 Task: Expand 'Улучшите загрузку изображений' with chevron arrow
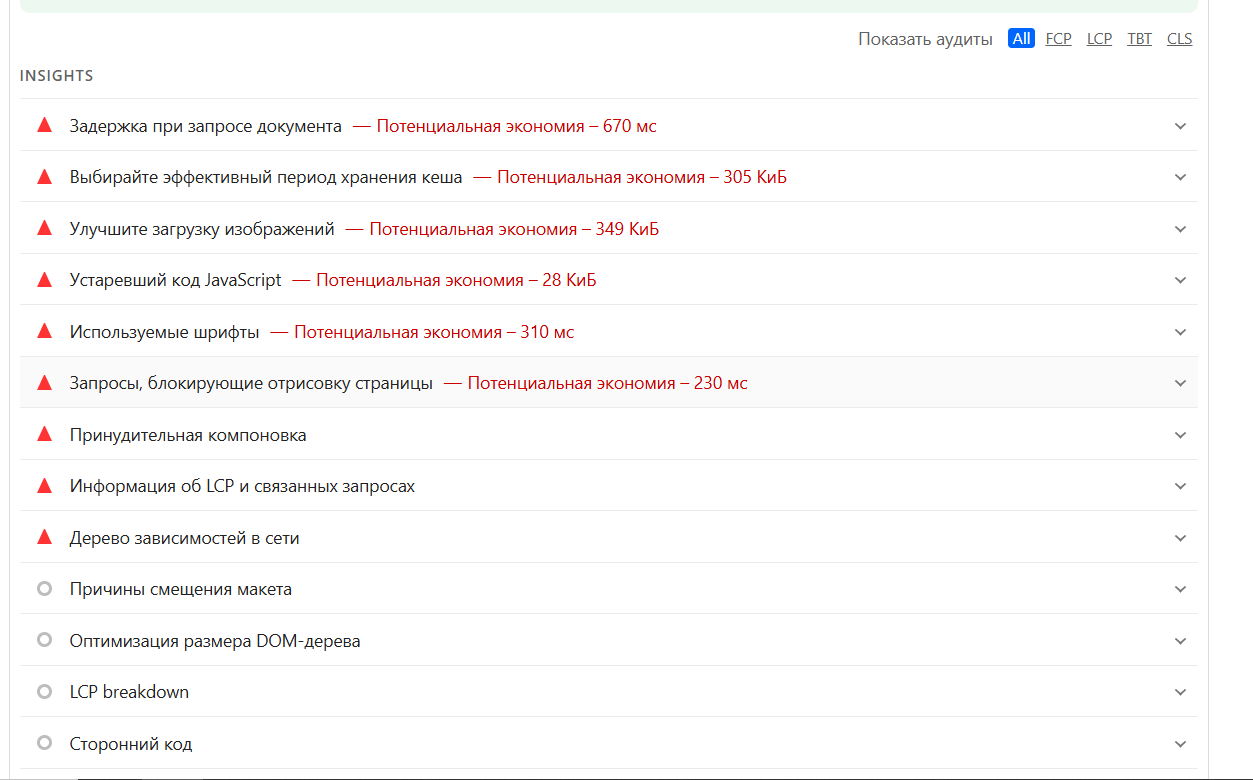pos(1180,229)
